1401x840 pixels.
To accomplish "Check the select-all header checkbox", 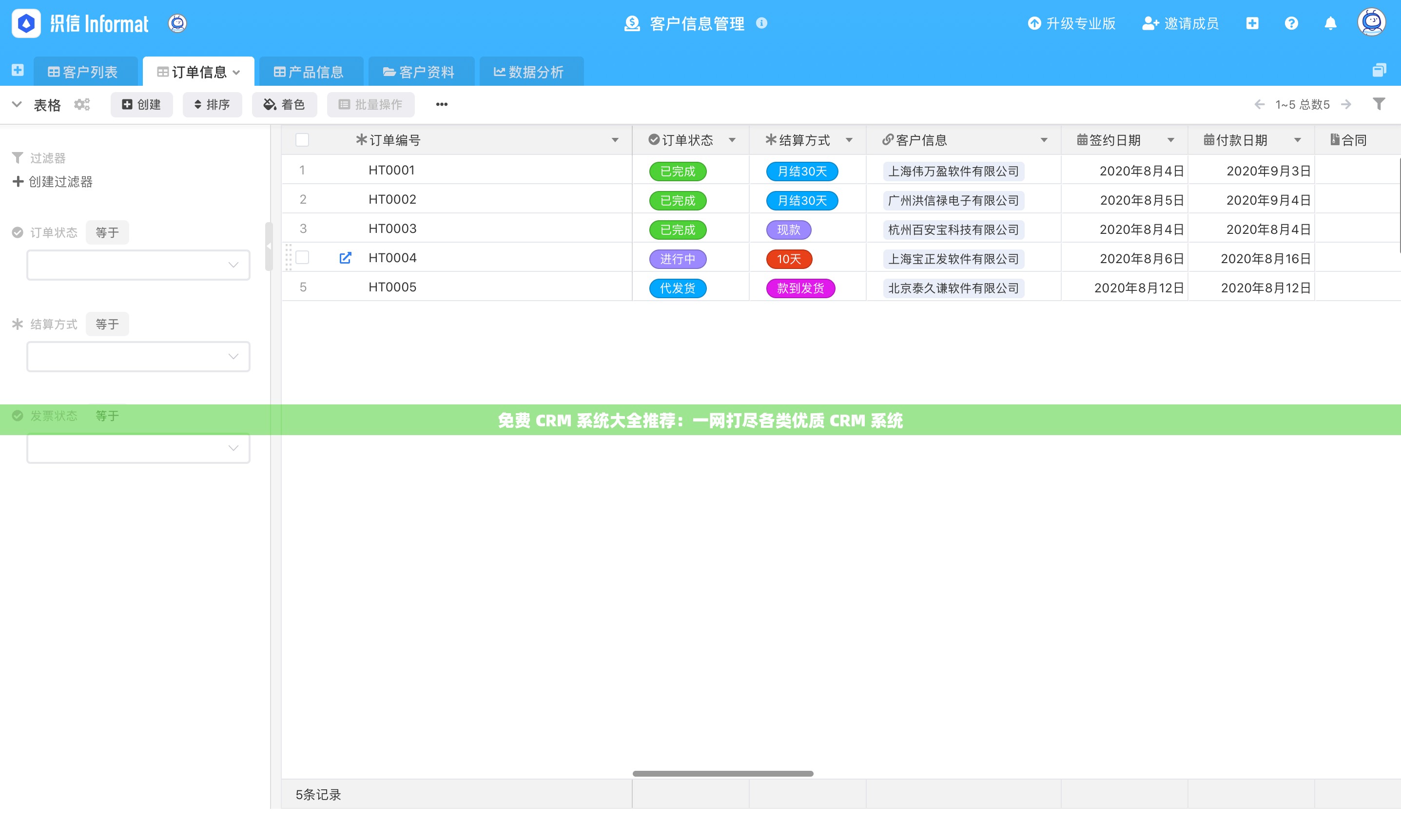I will (302, 140).
